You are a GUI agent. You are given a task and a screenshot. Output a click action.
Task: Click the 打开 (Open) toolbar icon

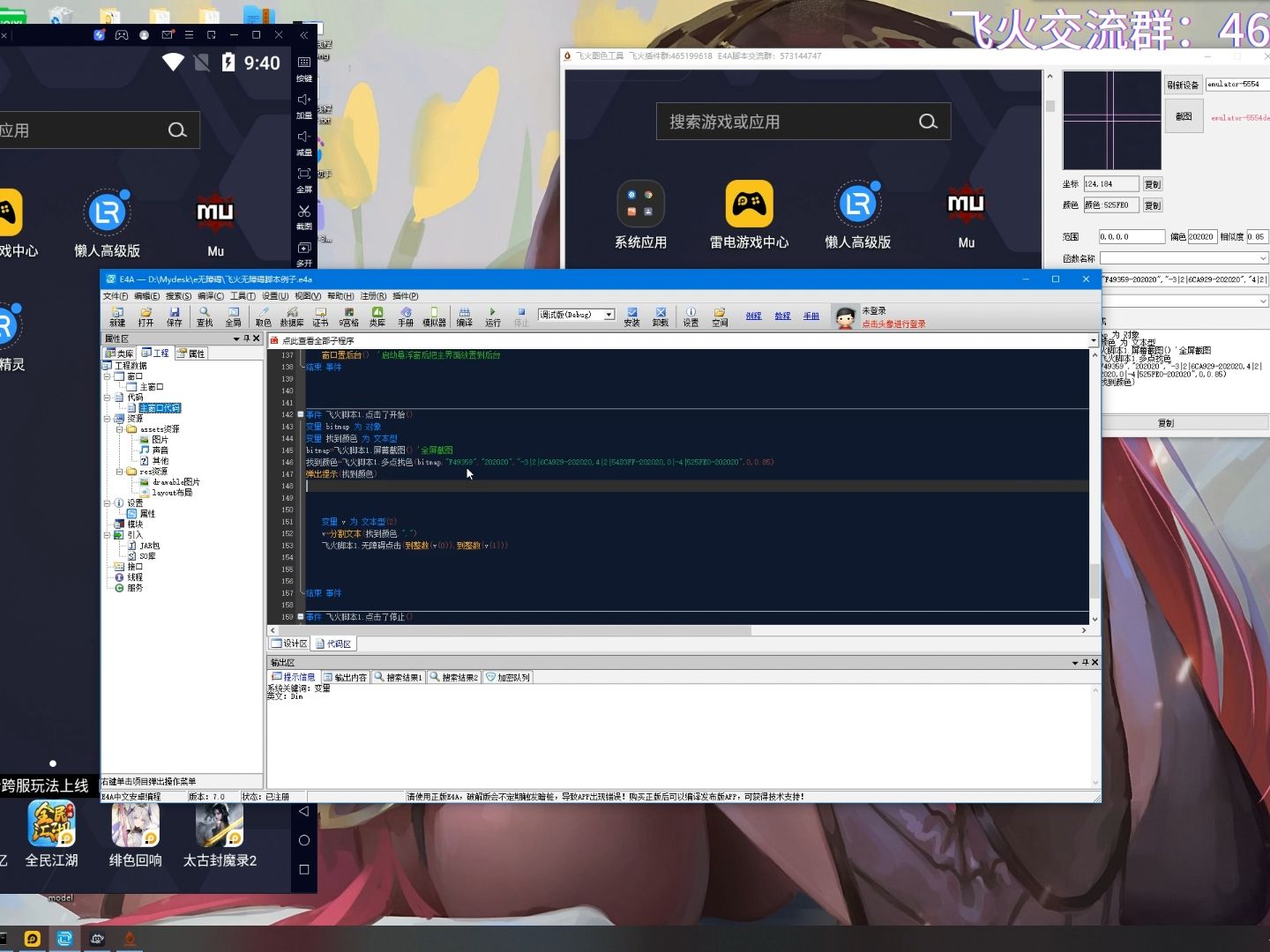point(146,316)
